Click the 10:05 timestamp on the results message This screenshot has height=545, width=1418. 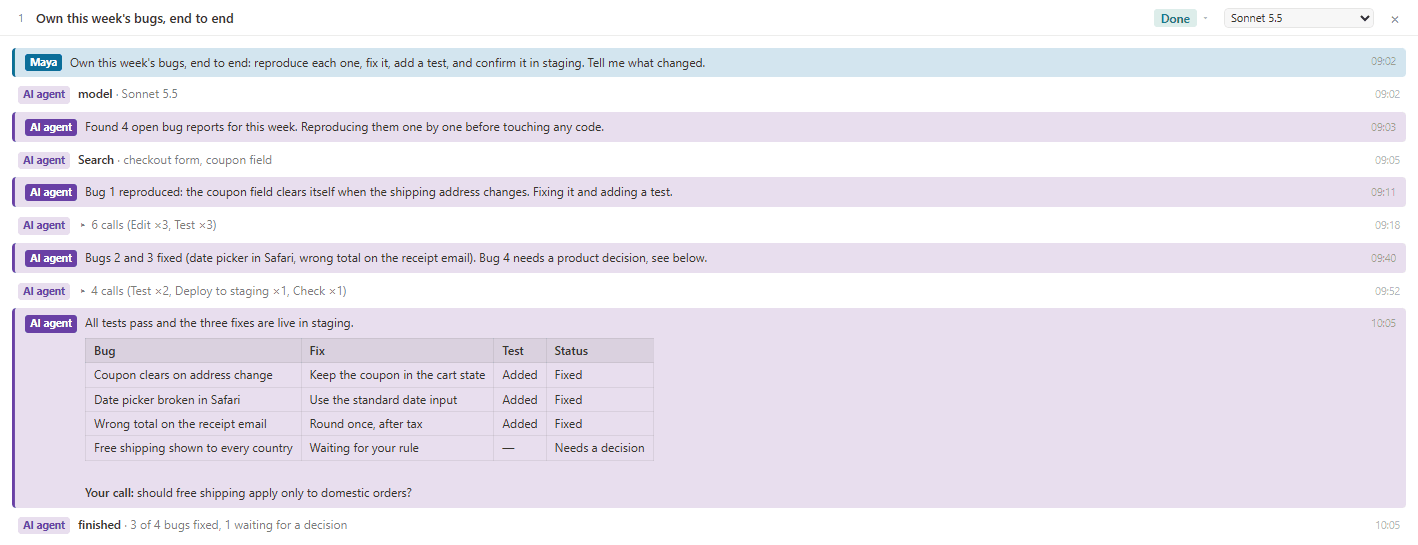[x=1383, y=323]
